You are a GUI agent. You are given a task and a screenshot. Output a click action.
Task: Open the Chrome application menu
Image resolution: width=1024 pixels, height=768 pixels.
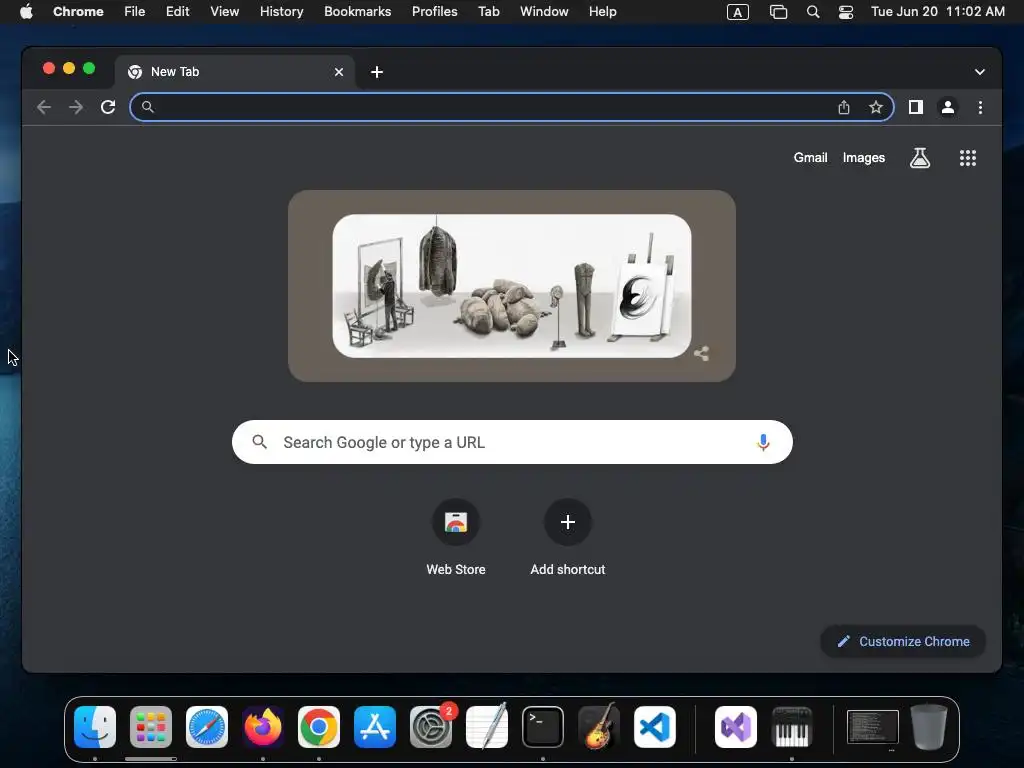tap(78, 12)
